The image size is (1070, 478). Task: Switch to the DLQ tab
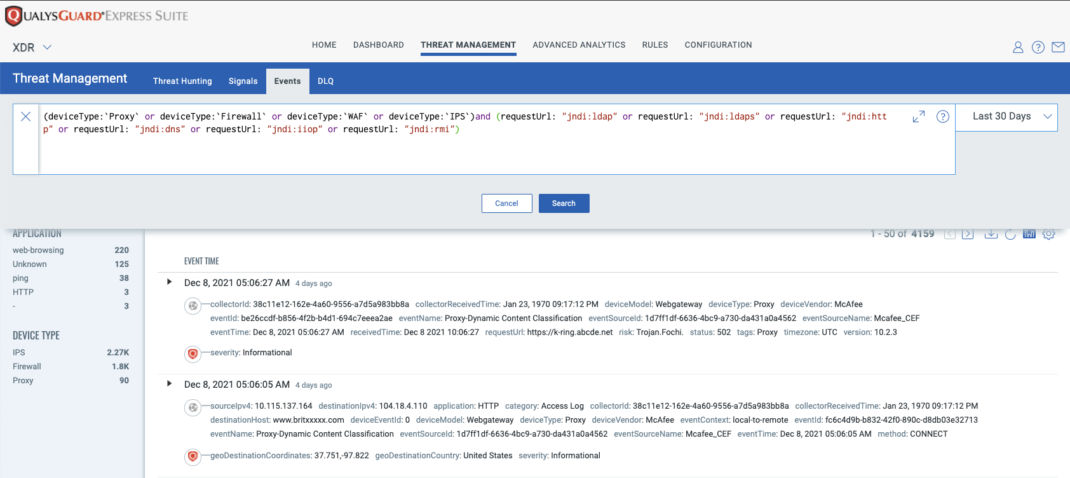click(x=326, y=81)
